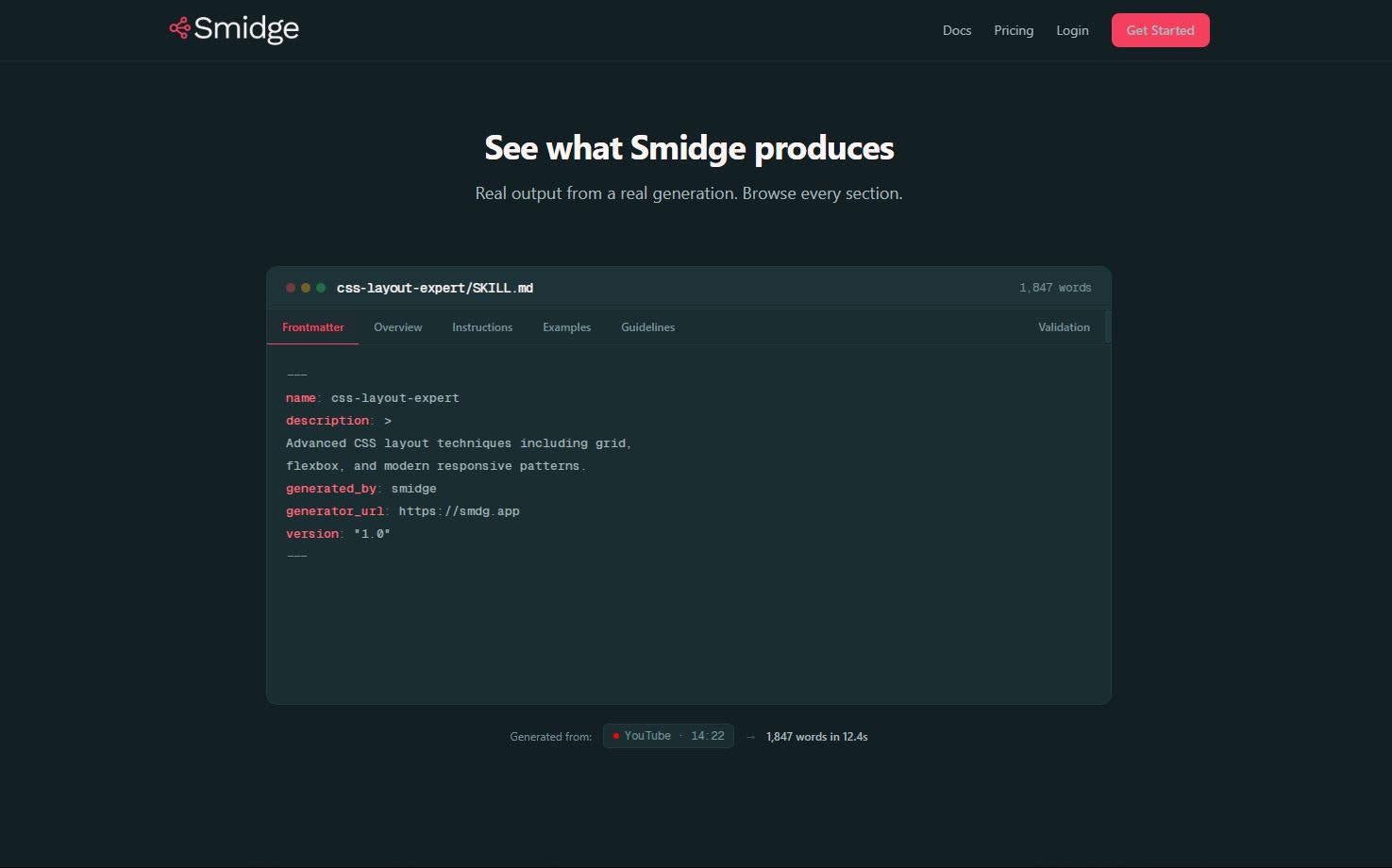Click the arrow icon before the generation stats

point(750,737)
